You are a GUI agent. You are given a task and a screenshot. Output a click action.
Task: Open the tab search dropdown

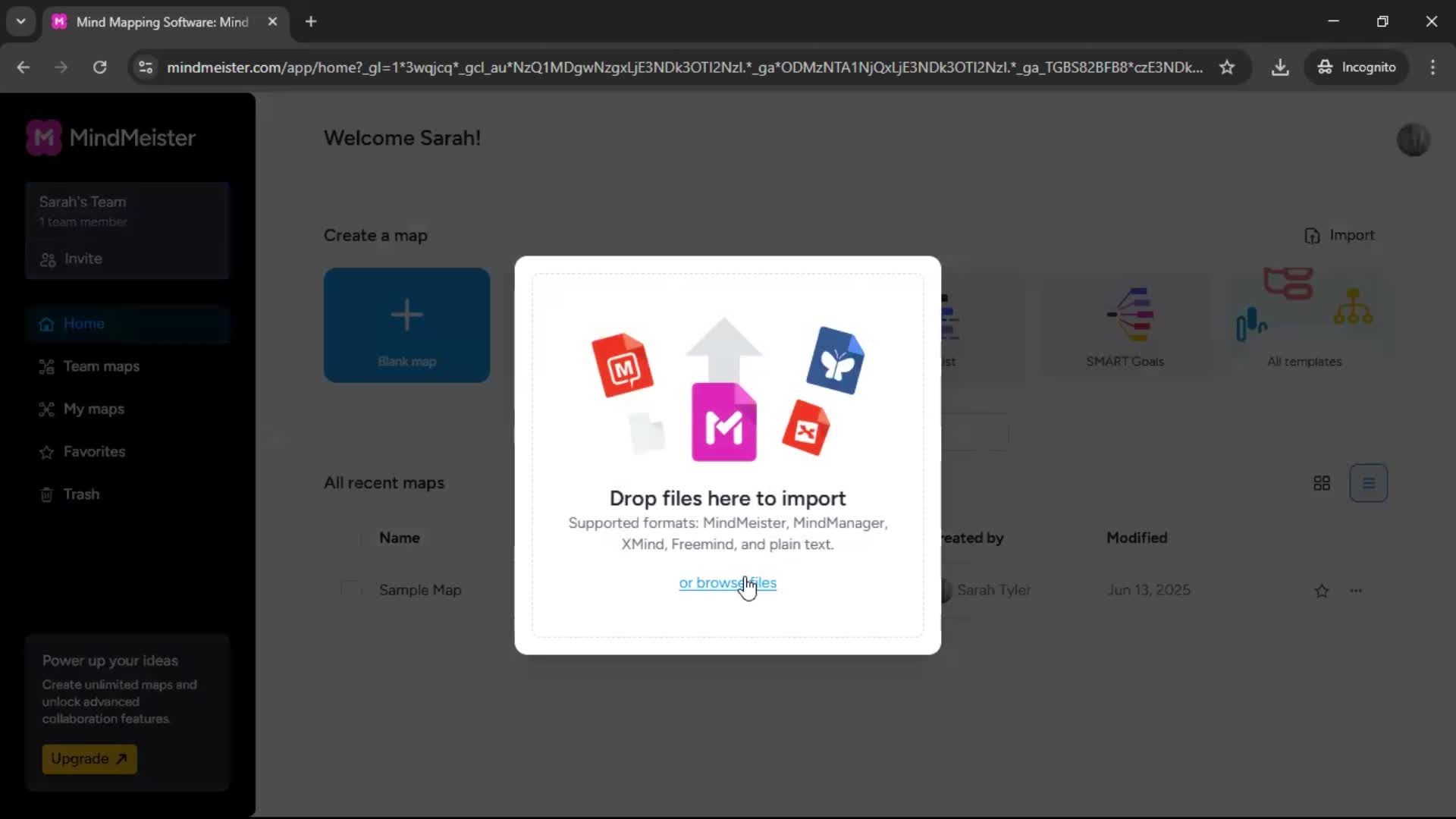(x=20, y=22)
